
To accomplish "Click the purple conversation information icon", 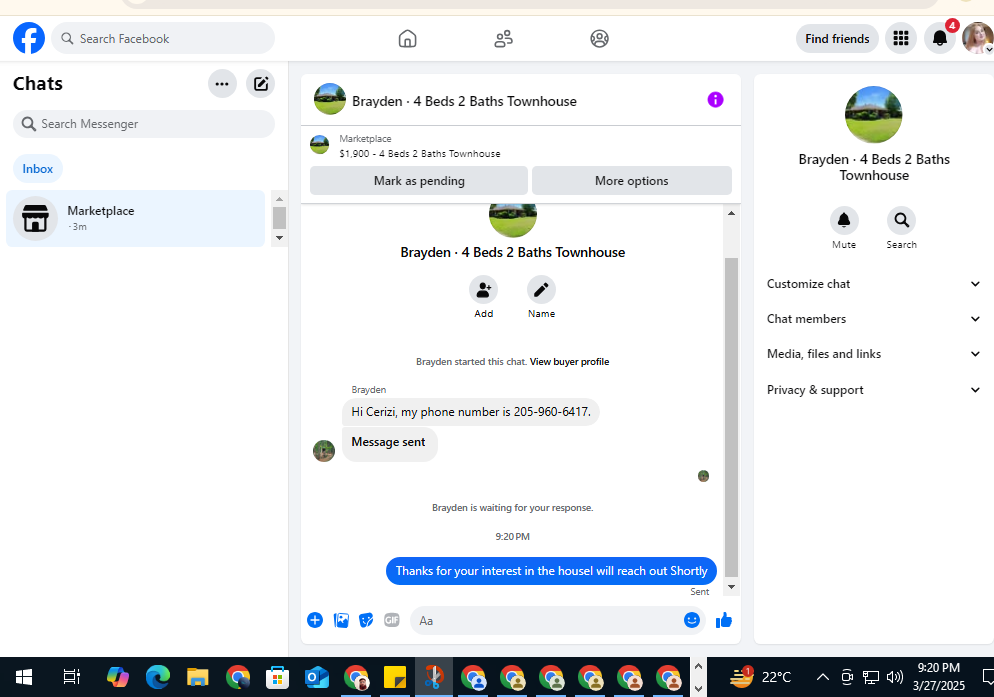I will click(x=715, y=100).
